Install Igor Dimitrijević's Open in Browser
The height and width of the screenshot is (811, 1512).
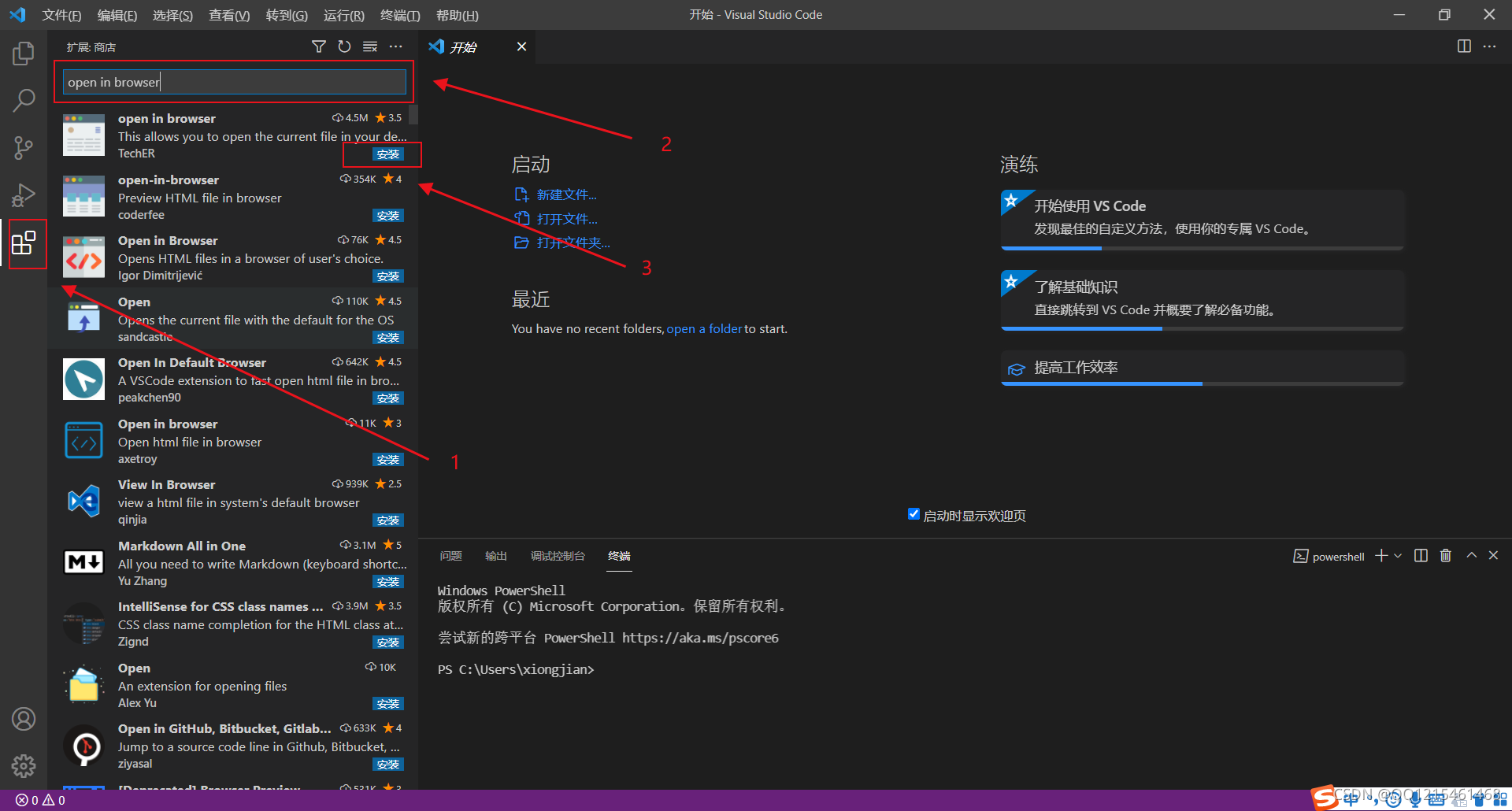(388, 276)
